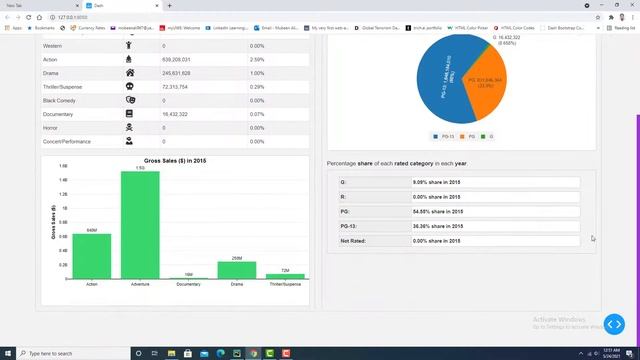Click the Western genre cowboy icon
The image size is (640, 360).
[129, 45]
